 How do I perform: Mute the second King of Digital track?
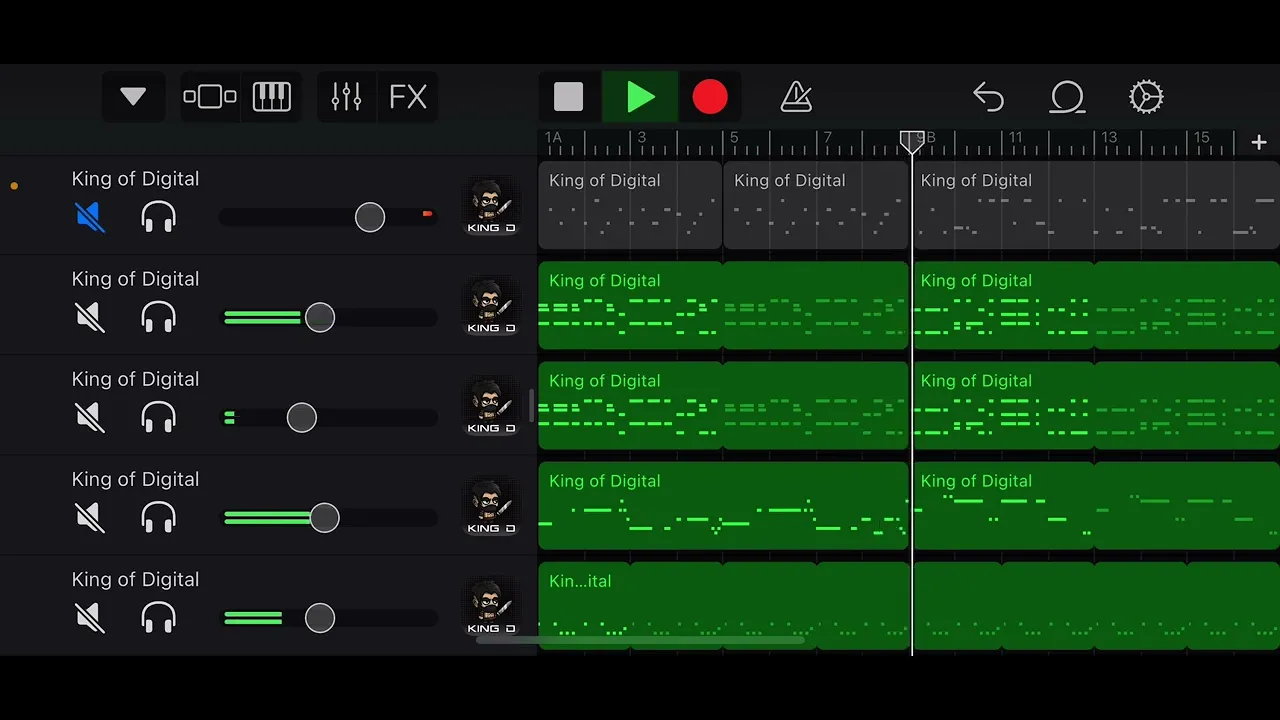[x=90, y=317]
